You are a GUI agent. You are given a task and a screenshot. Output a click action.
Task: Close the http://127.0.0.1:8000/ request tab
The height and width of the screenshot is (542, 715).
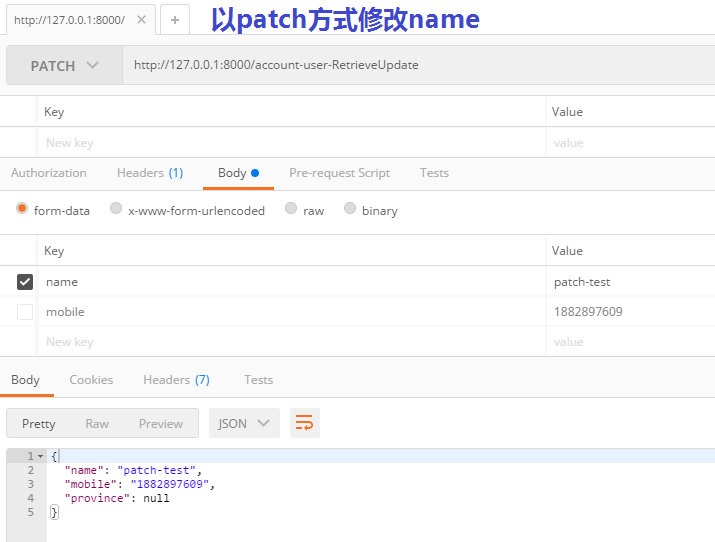[x=141, y=20]
